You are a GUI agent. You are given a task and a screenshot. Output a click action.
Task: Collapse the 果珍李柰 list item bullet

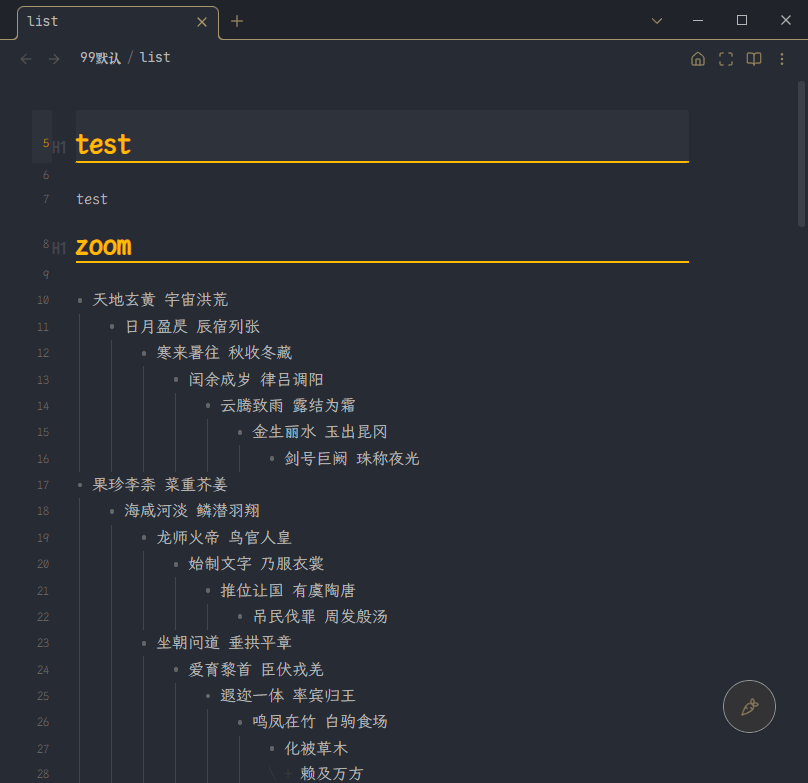pos(80,485)
